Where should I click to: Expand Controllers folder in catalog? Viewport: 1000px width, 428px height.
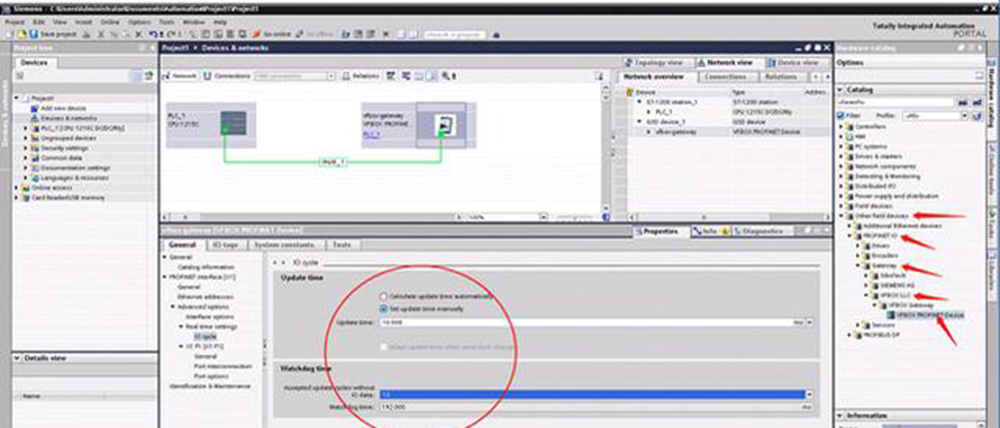click(x=841, y=126)
